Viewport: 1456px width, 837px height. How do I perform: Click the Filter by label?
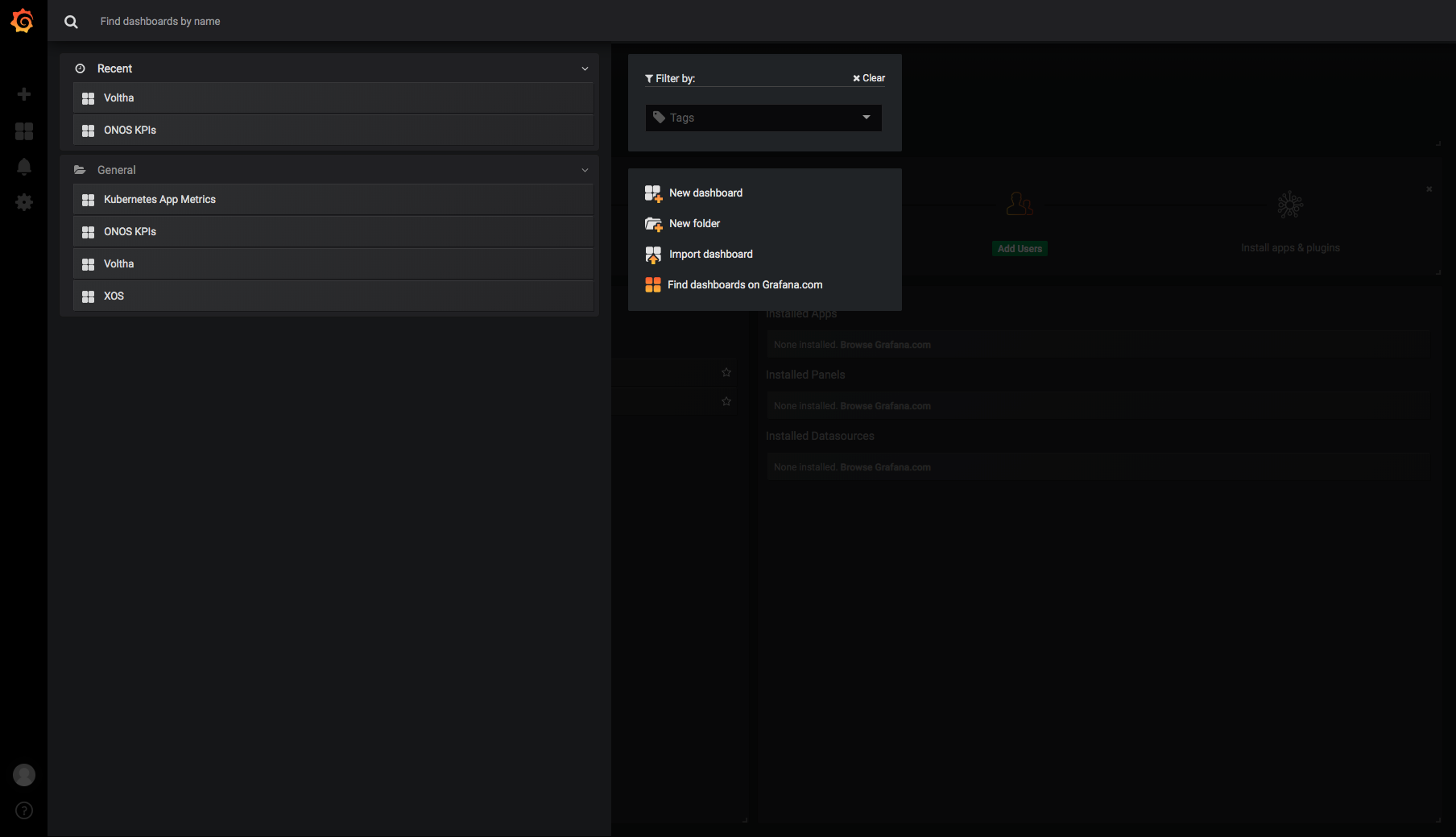tap(670, 78)
